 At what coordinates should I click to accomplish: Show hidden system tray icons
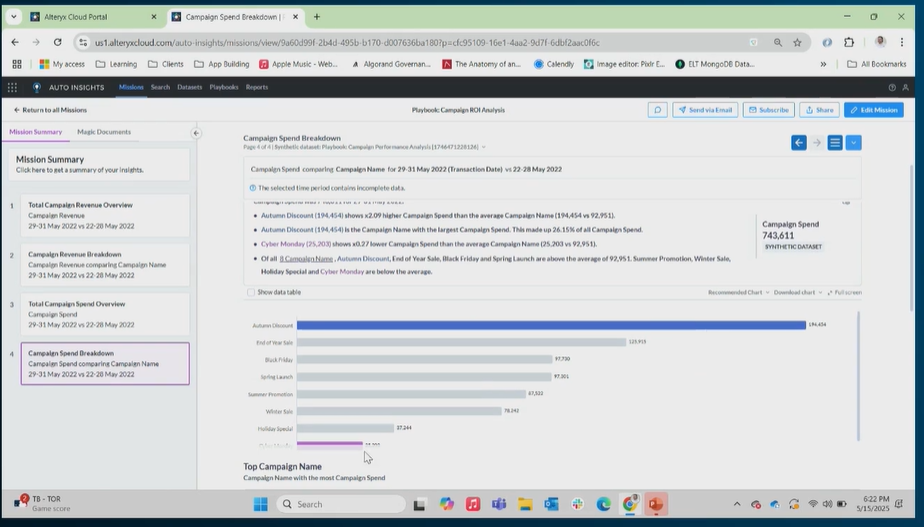[x=737, y=504]
